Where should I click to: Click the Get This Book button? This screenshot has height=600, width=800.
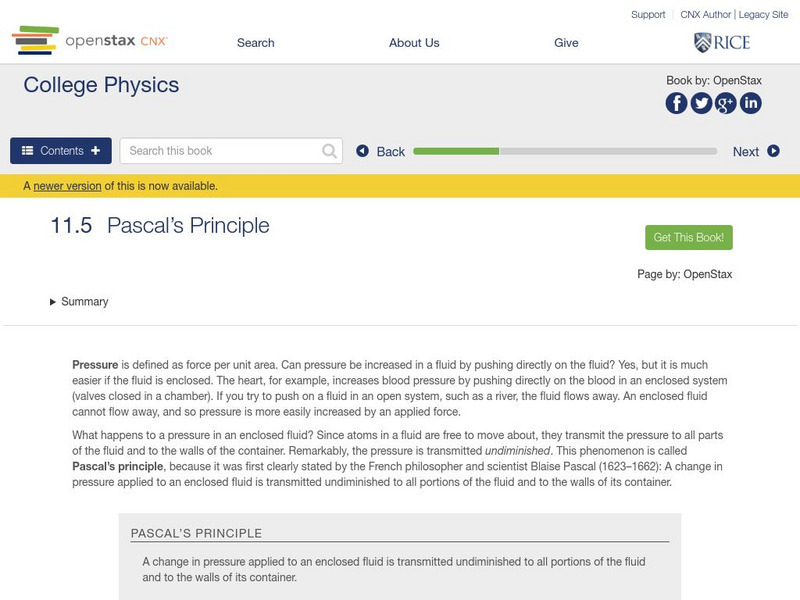point(689,238)
